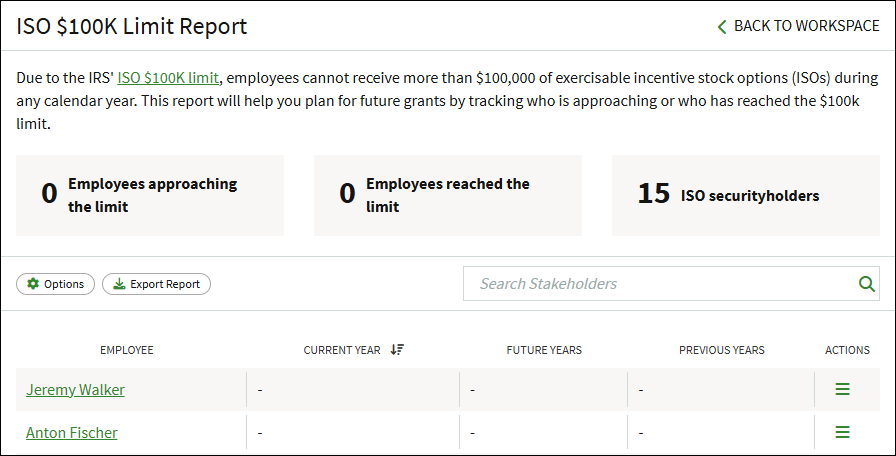Select the ISO securityholders summary card

746,195
